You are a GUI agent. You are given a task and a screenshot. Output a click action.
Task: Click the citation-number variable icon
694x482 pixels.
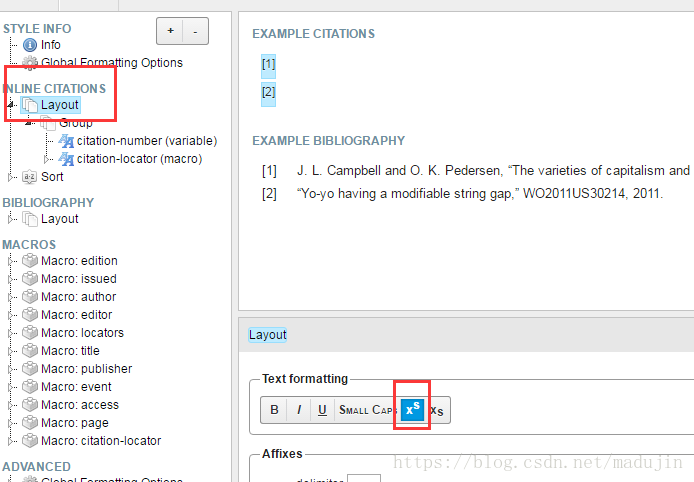click(x=66, y=141)
